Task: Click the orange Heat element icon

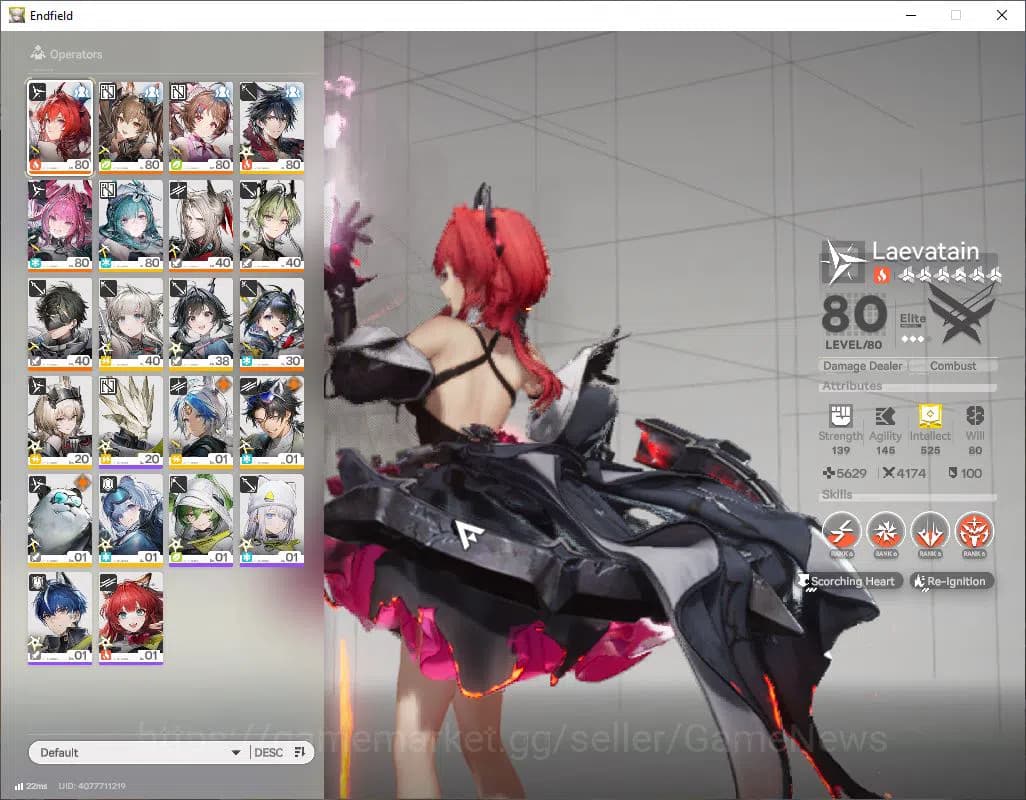Action: click(881, 275)
